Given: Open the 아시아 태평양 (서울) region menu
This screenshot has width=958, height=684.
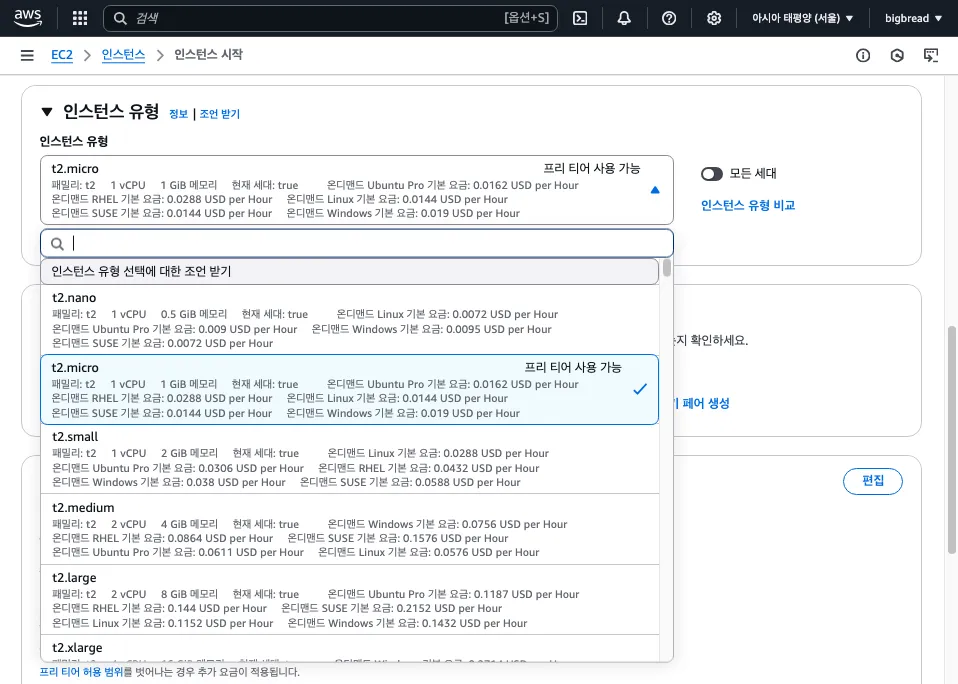Looking at the screenshot, I should [x=802, y=18].
